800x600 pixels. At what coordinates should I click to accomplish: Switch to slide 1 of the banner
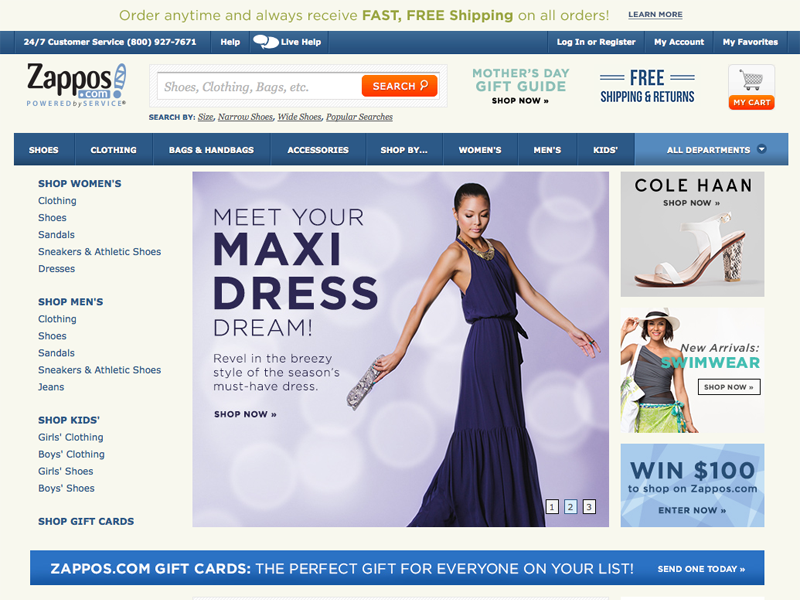(x=552, y=507)
